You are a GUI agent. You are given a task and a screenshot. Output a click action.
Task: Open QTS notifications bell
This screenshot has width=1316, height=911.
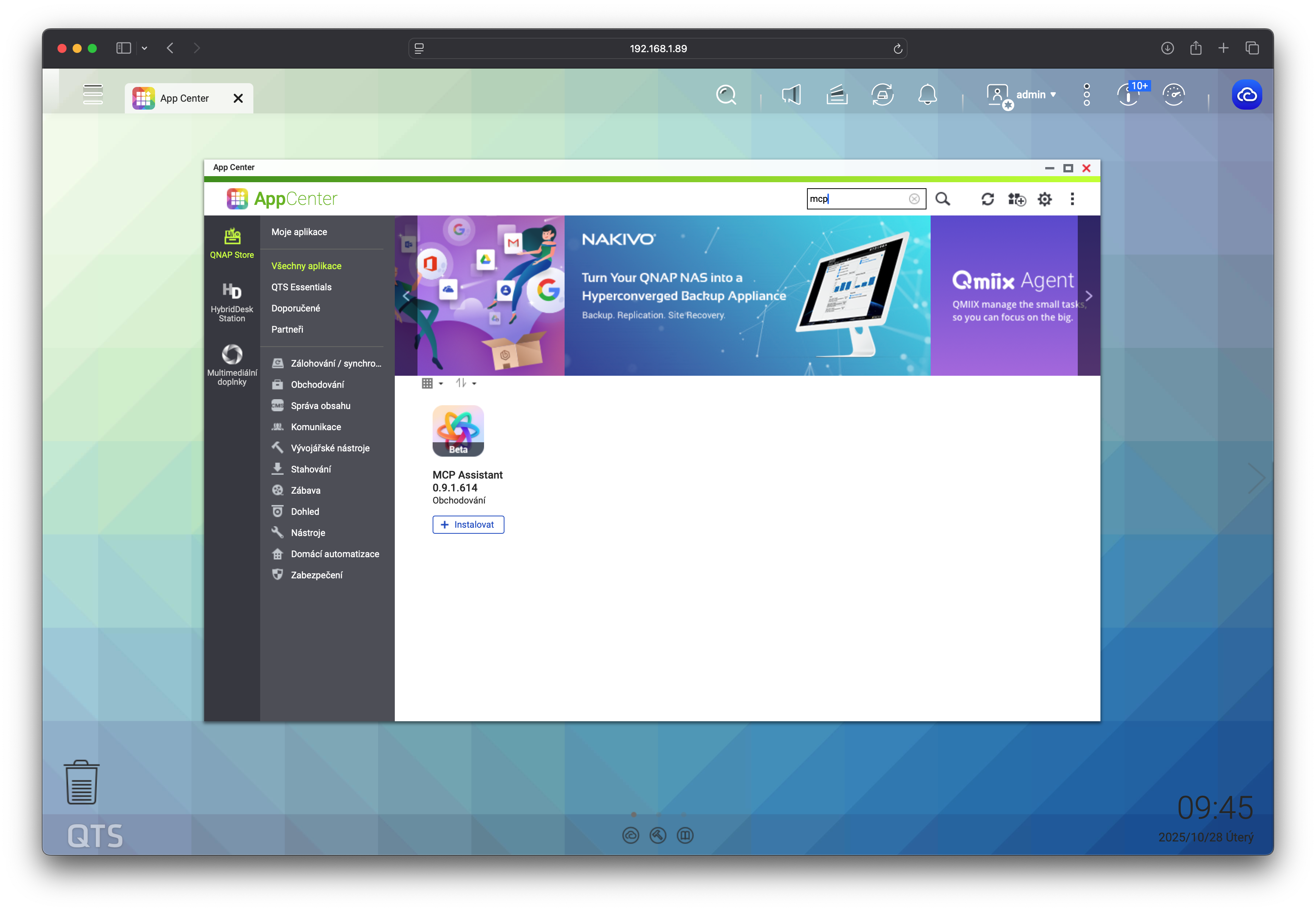[927, 95]
